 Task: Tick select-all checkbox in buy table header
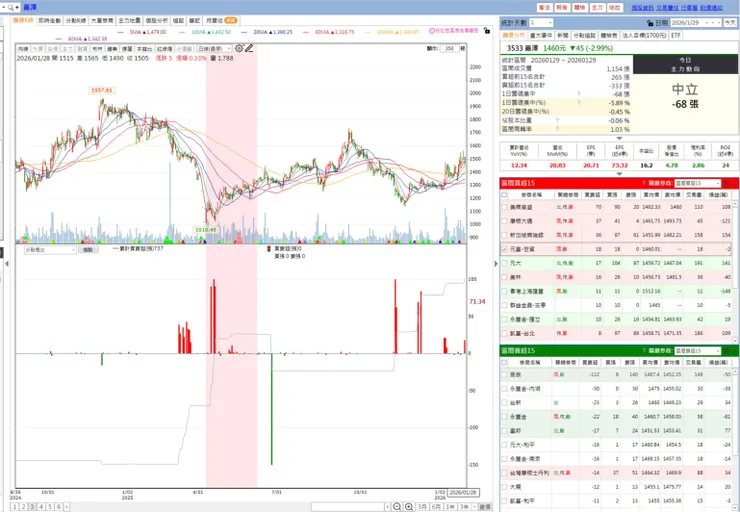point(504,195)
